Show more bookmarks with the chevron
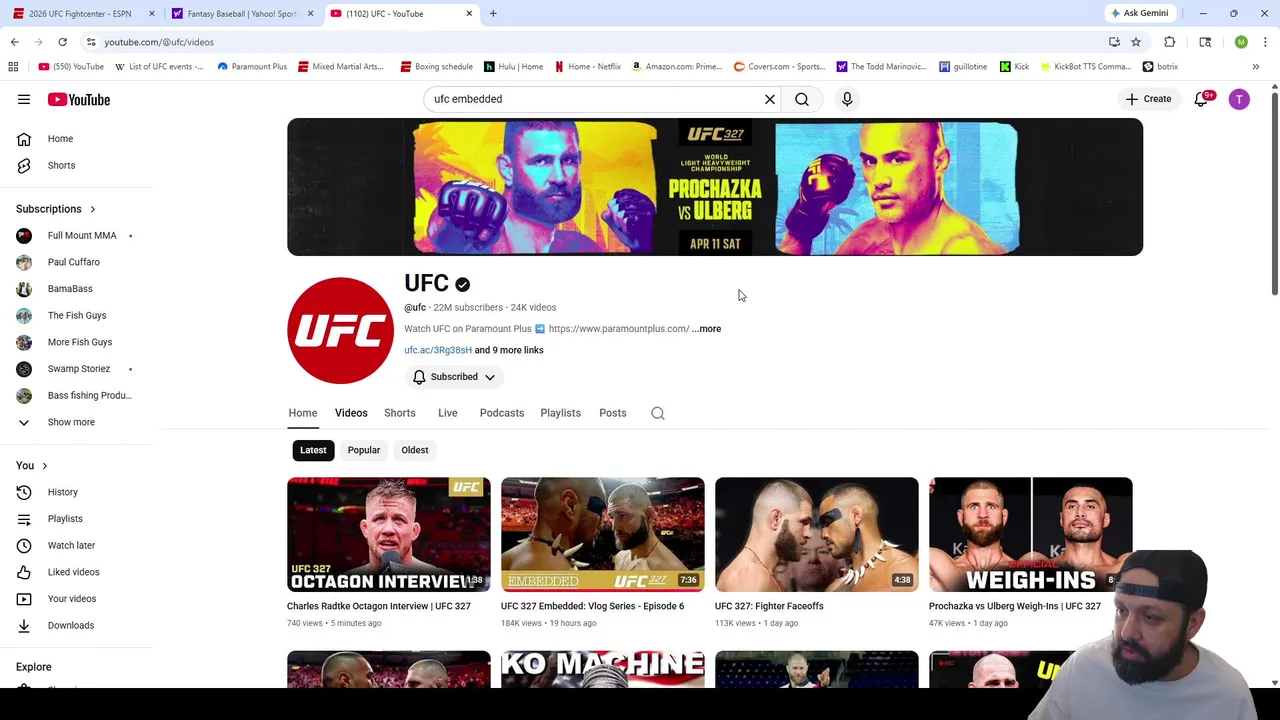The width and height of the screenshot is (1280, 720). coord(1256,67)
